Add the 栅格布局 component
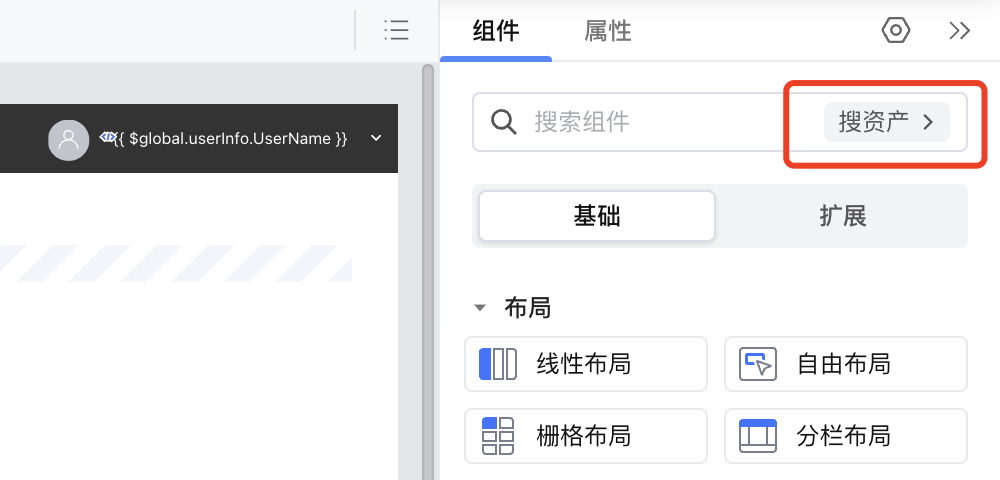 (586, 436)
